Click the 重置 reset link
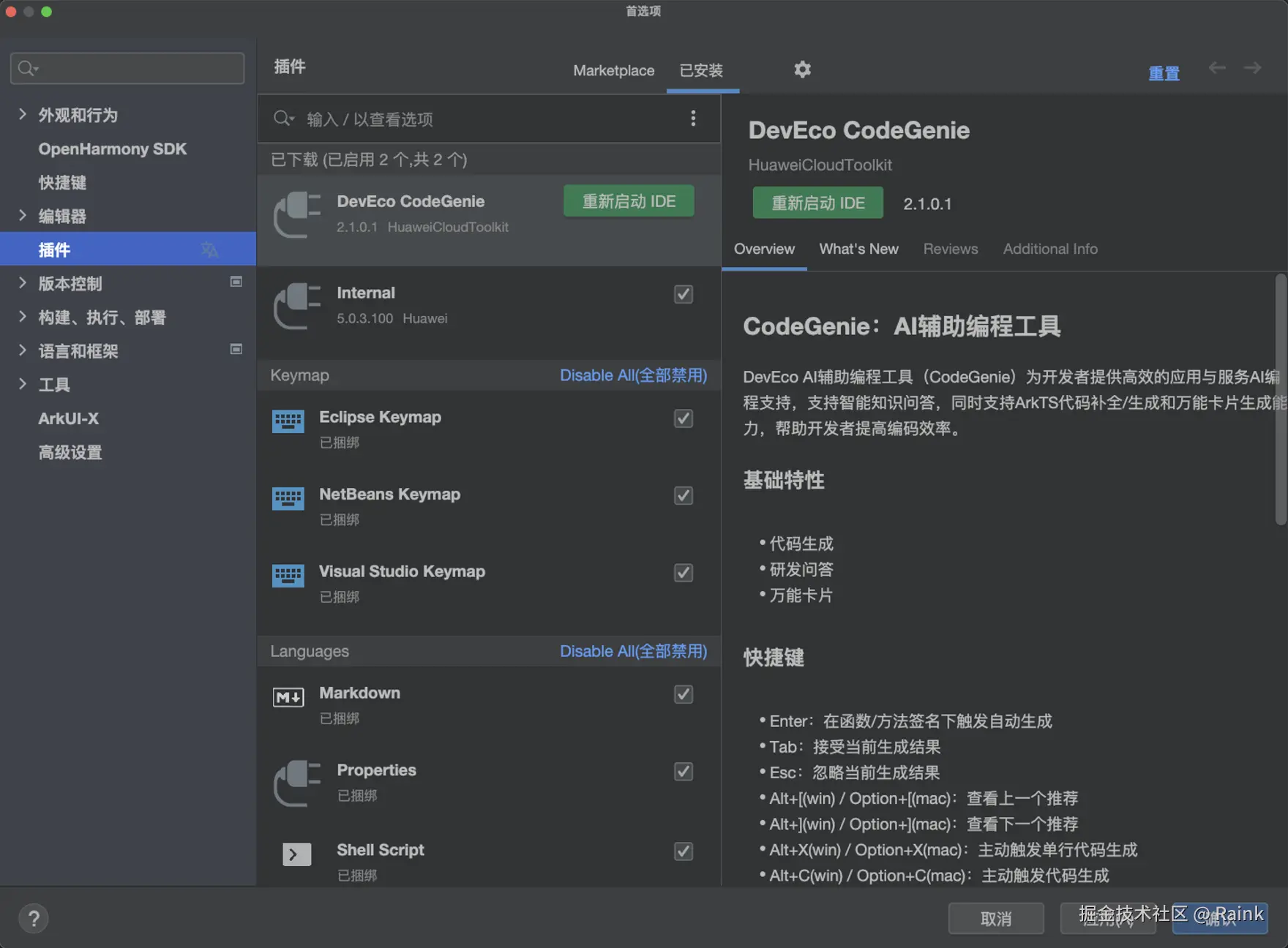The height and width of the screenshot is (948, 1288). coord(1164,73)
